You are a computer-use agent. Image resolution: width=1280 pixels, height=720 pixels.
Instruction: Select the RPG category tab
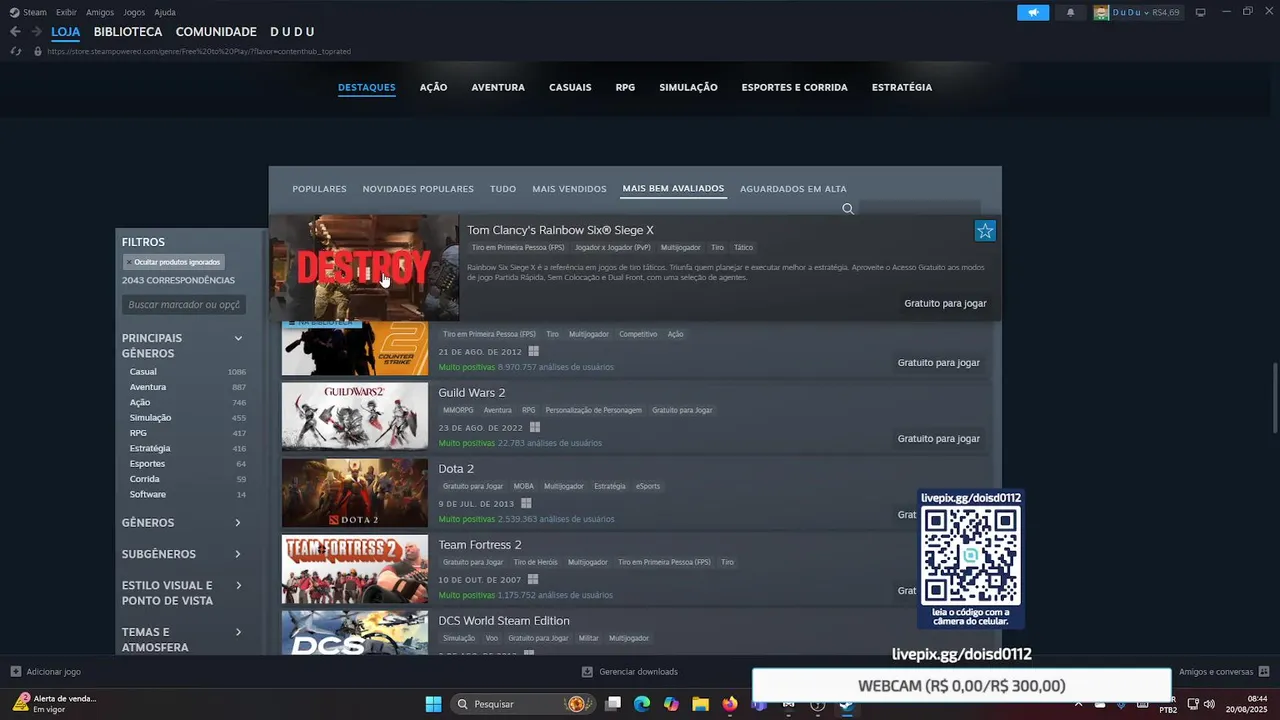tap(625, 87)
